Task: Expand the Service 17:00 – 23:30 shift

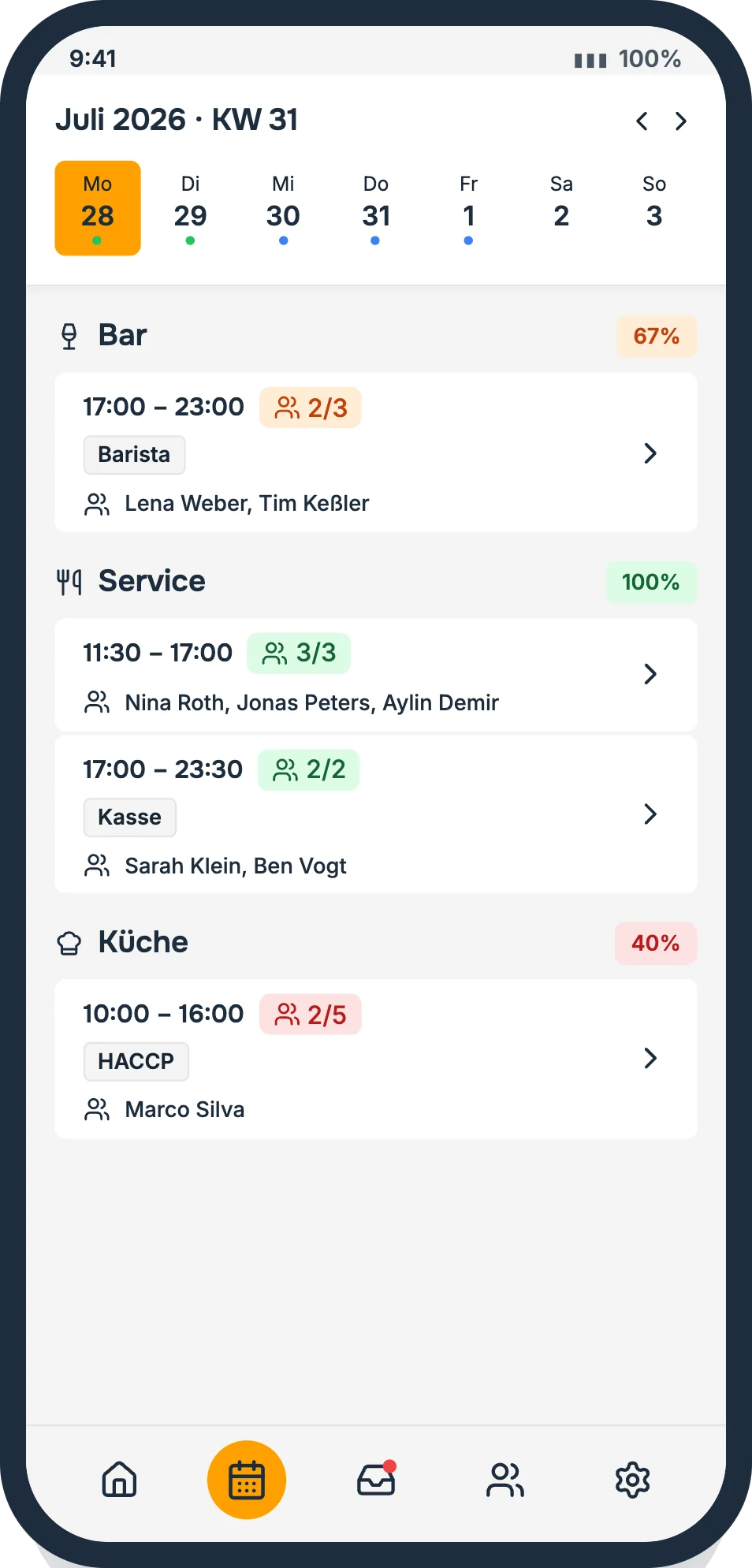Action: tap(376, 814)
